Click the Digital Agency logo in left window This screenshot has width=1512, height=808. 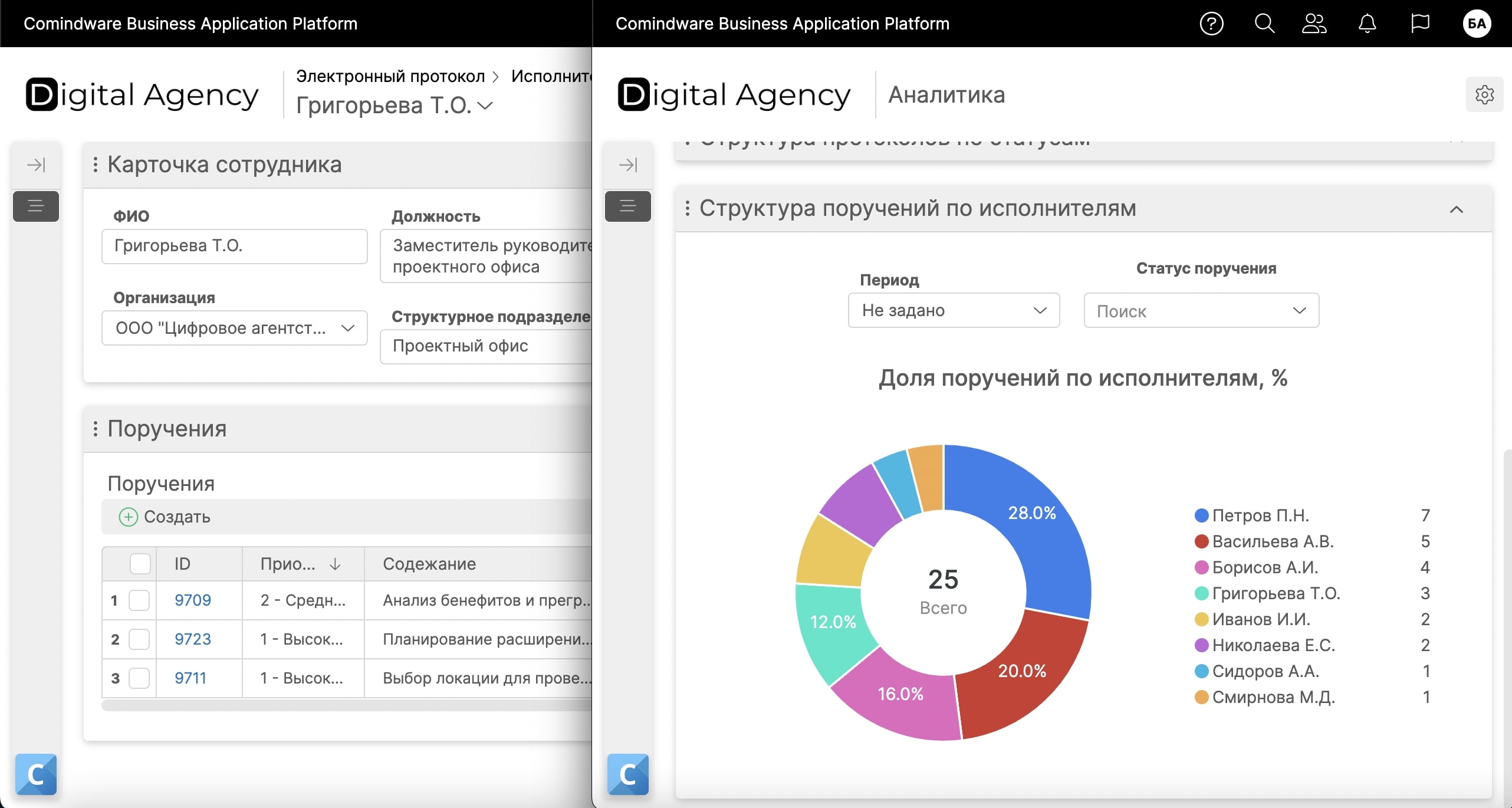click(142, 95)
